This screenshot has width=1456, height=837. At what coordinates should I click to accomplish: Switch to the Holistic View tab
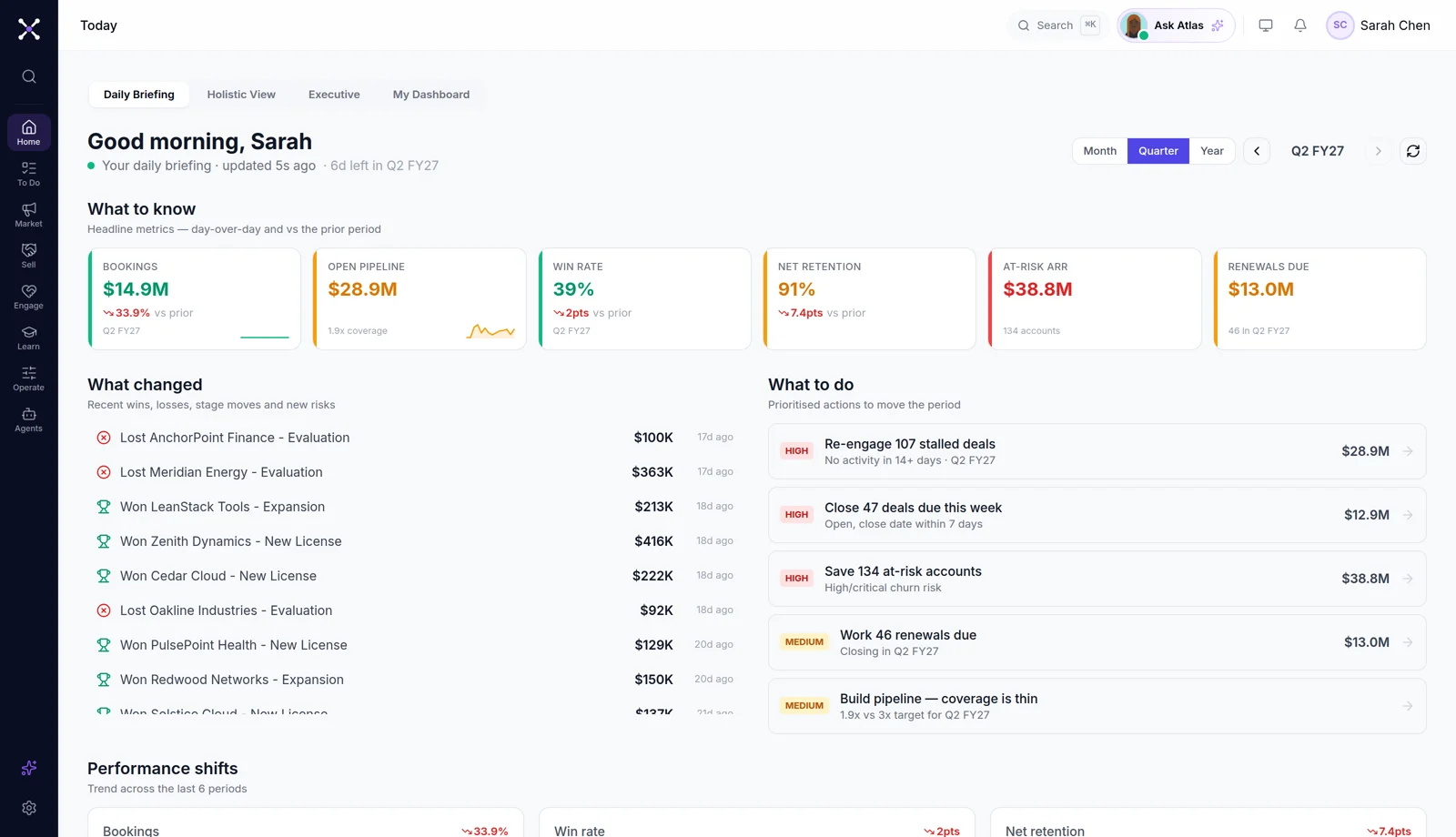coord(241,95)
